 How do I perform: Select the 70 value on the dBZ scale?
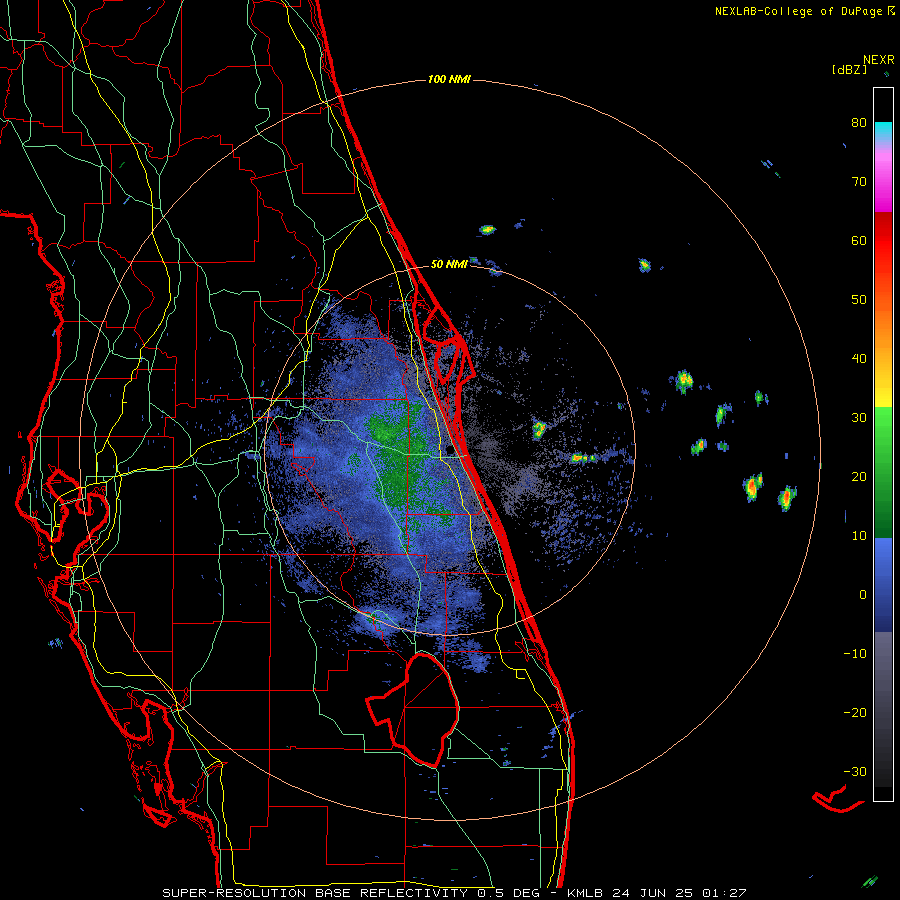[859, 182]
